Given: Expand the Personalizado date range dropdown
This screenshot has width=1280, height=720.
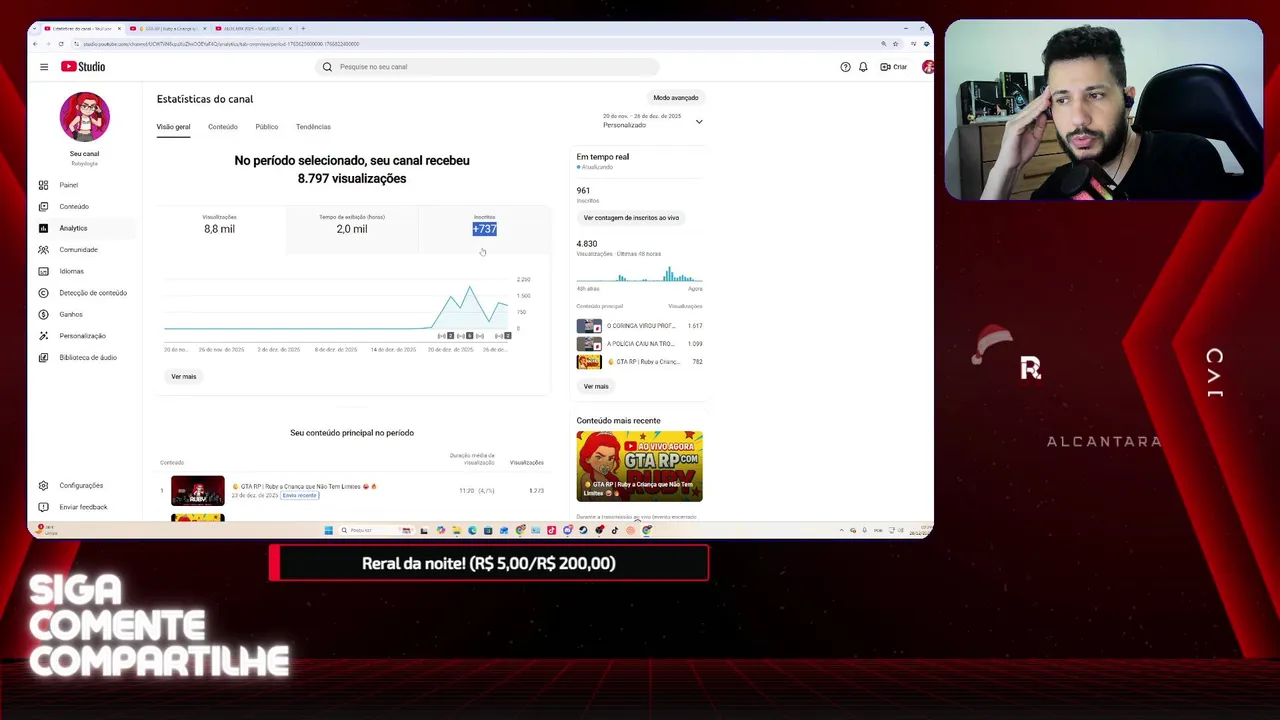Looking at the screenshot, I should pyautogui.click(x=652, y=121).
